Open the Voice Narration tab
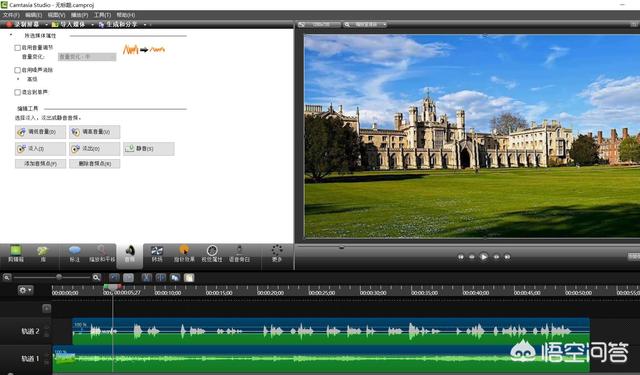This screenshot has height=375, width=640. click(239, 254)
